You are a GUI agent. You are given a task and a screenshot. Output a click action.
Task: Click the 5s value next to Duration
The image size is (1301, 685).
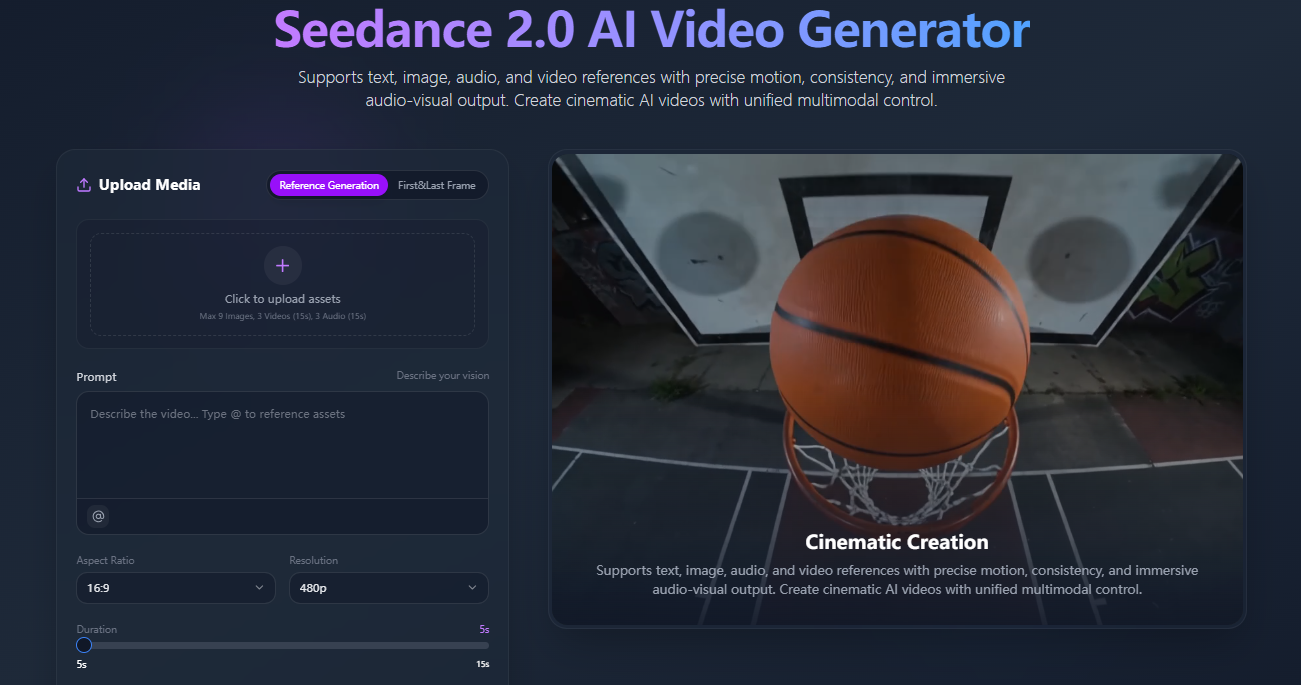coord(483,628)
